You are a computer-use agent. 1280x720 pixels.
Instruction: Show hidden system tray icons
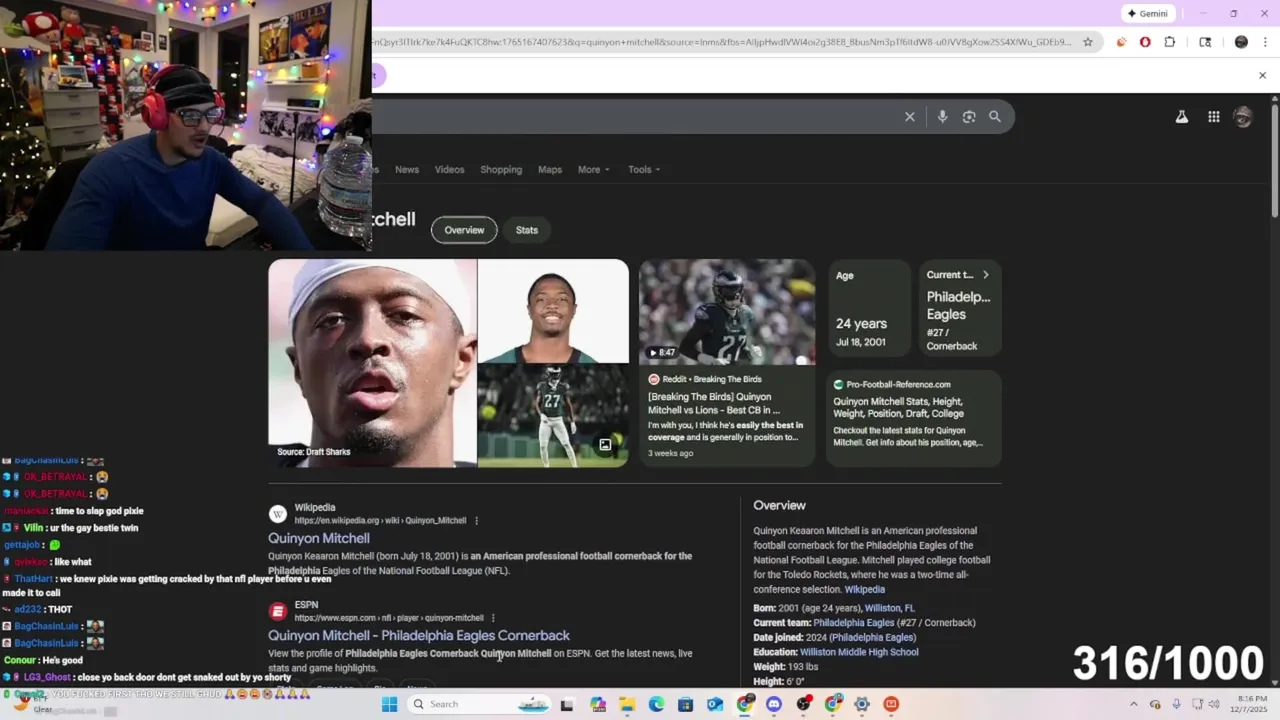[1133, 704]
